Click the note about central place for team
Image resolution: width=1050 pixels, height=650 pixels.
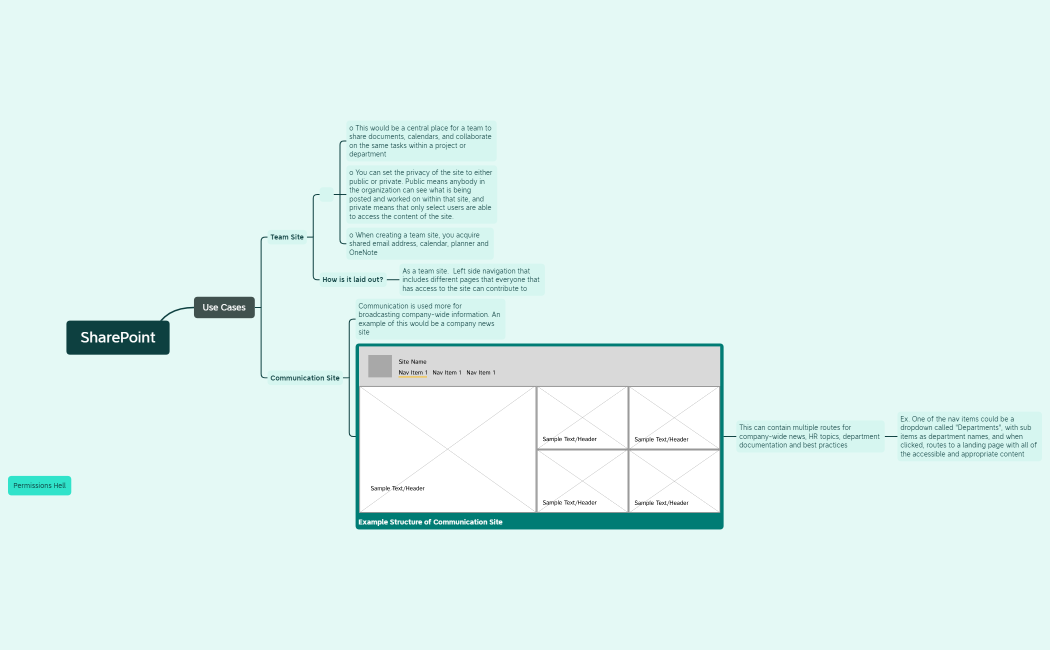tap(420, 141)
